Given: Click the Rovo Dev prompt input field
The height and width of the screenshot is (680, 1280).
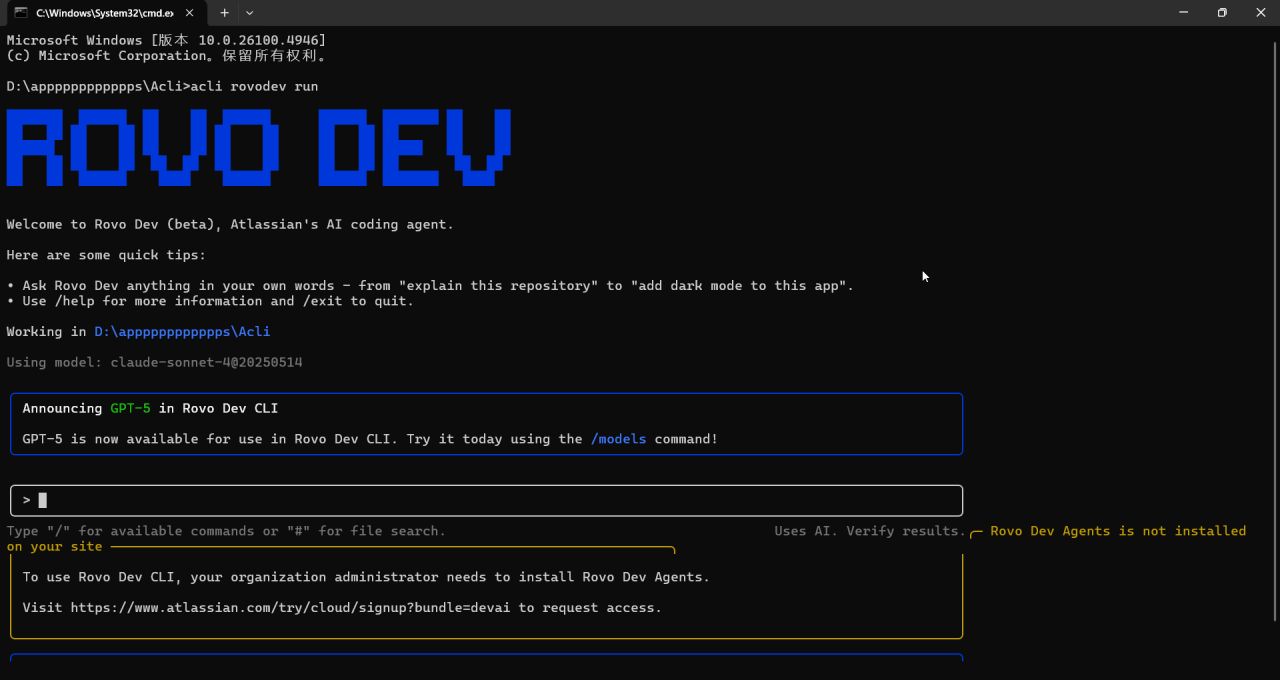Looking at the screenshot, I should point(486,500).
